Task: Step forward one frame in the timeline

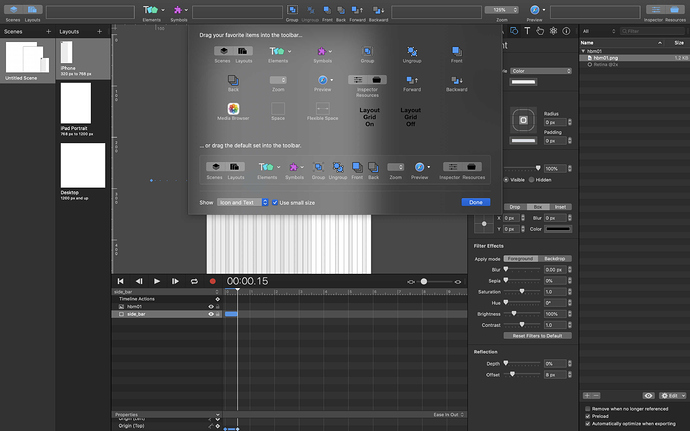Action: tap(175, 281)
